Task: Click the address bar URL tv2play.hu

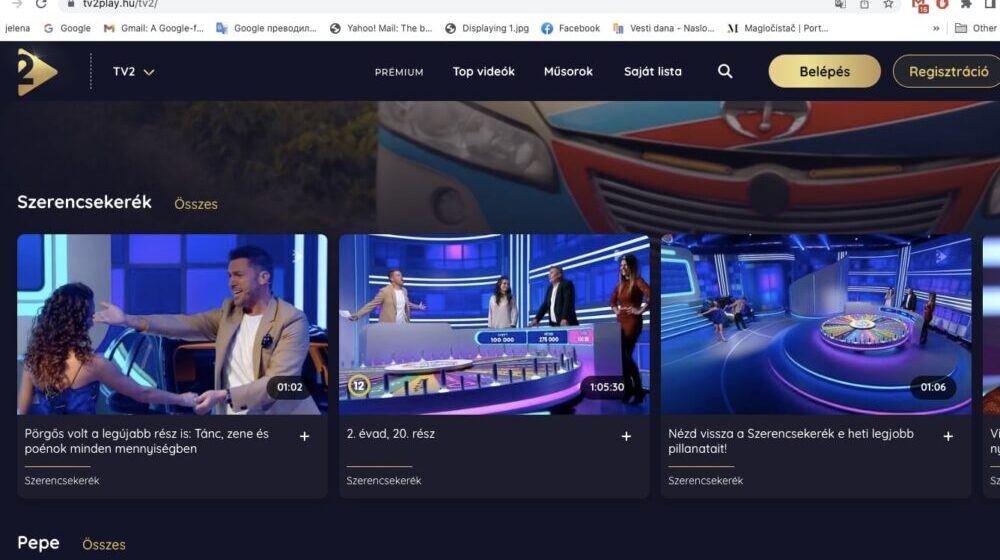Action: point(120,4)
